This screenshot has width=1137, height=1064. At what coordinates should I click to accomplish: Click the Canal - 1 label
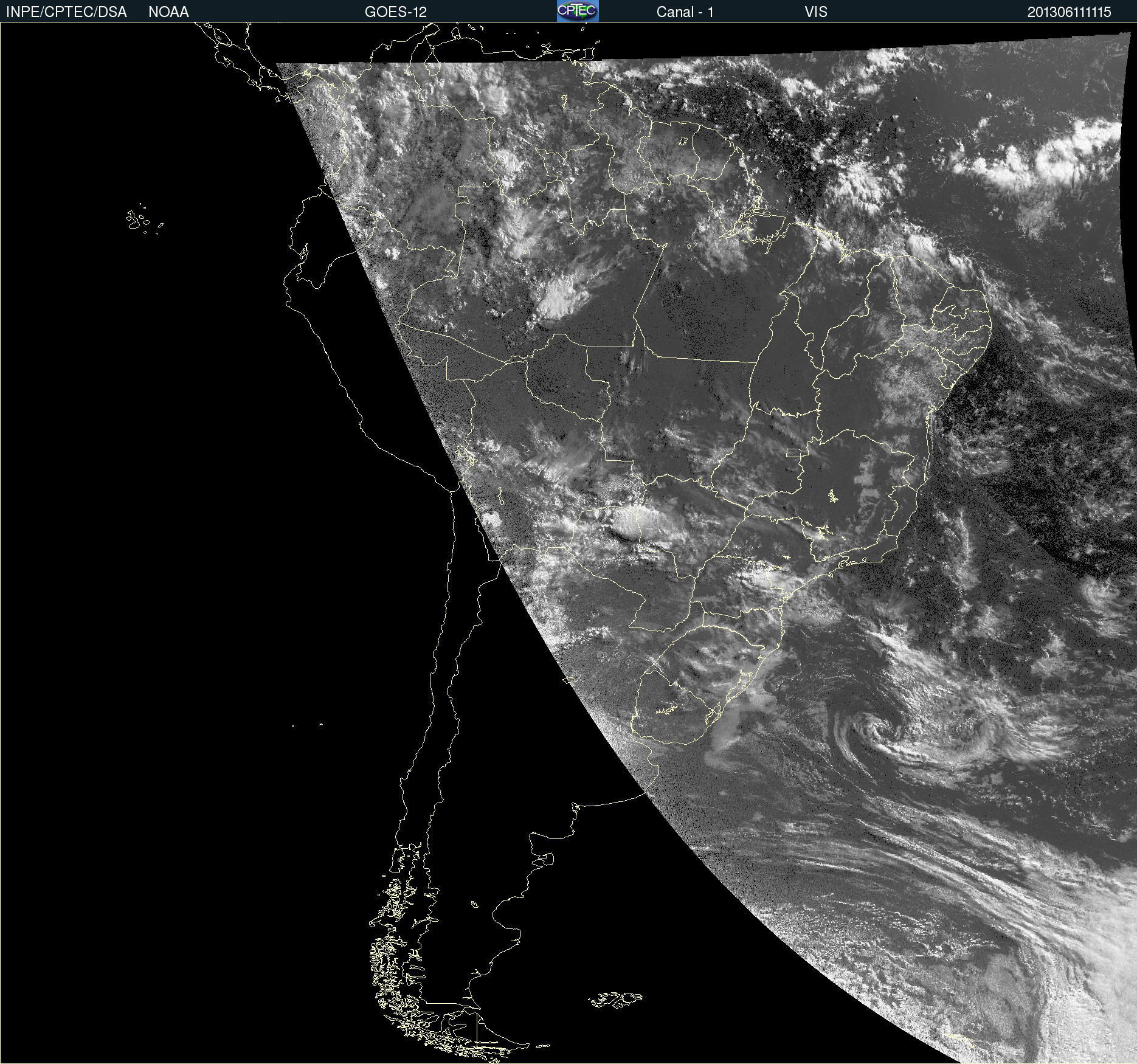pos(685,12)
